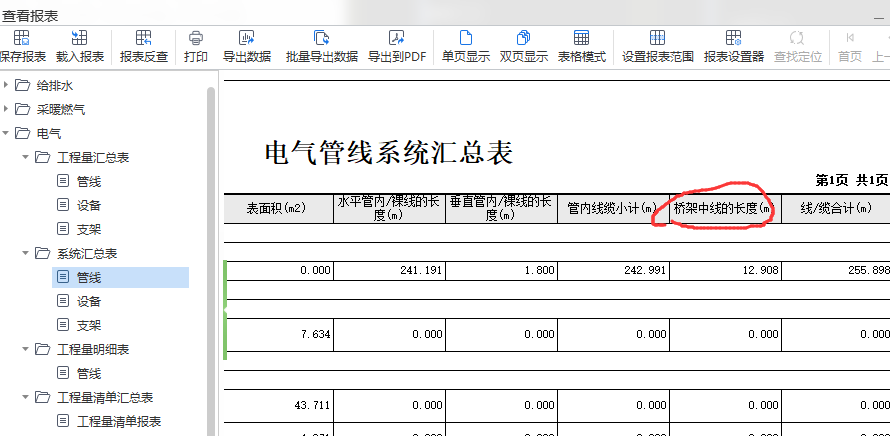Collapse the 工程量明细表 node
The width and height of the screenshot is (890, 436).
(x=26, y=349)
